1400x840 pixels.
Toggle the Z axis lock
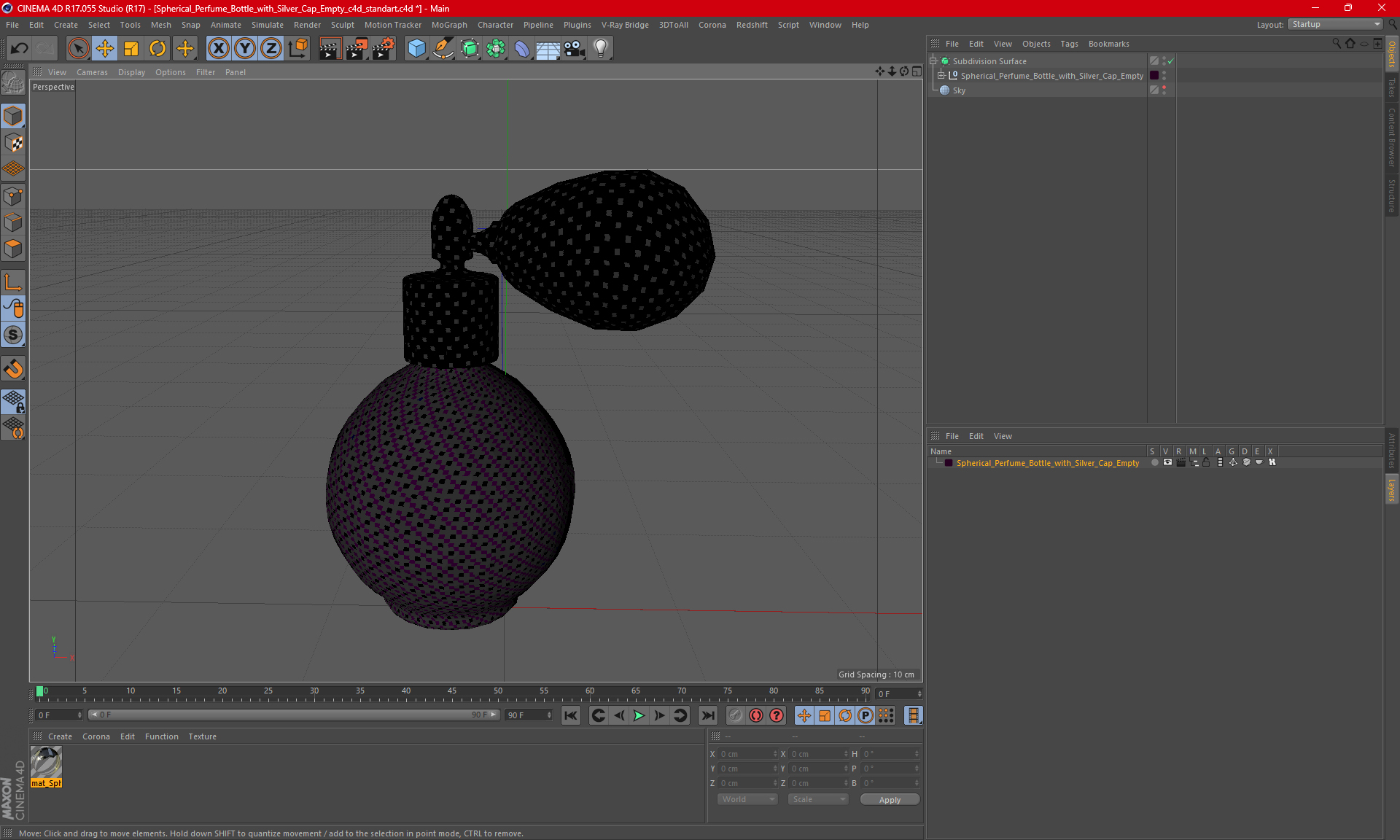click(271, 49)
